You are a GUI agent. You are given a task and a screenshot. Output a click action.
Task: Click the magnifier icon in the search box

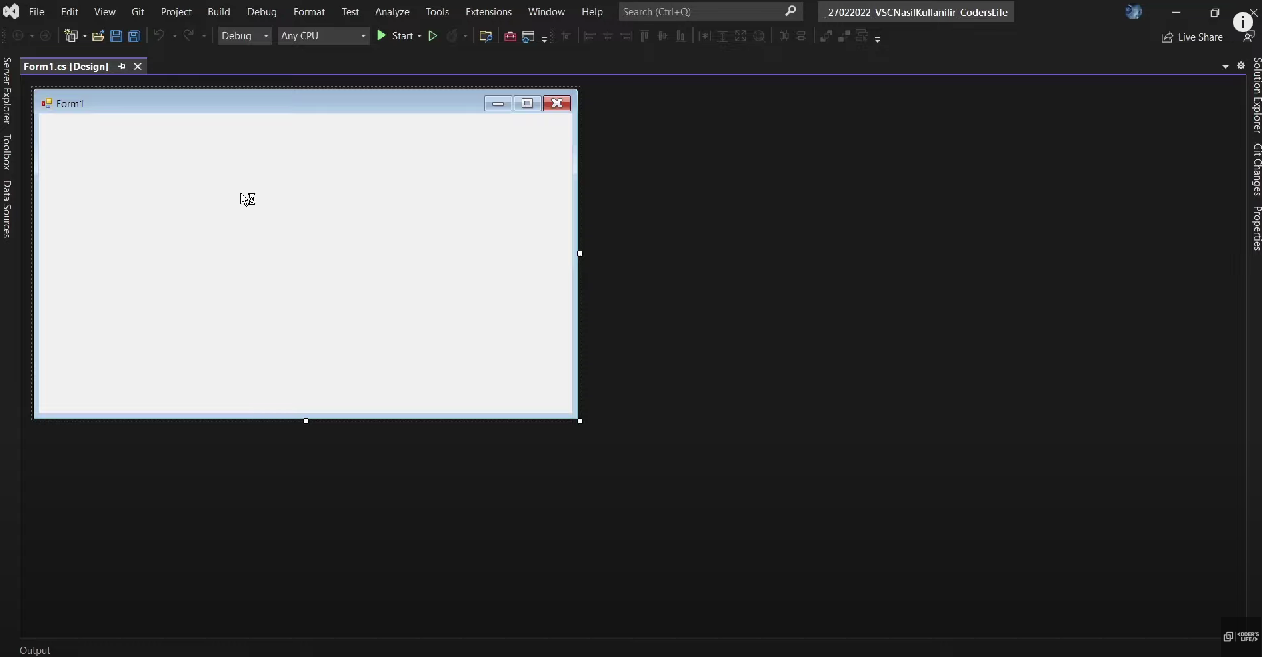(791, 12)
